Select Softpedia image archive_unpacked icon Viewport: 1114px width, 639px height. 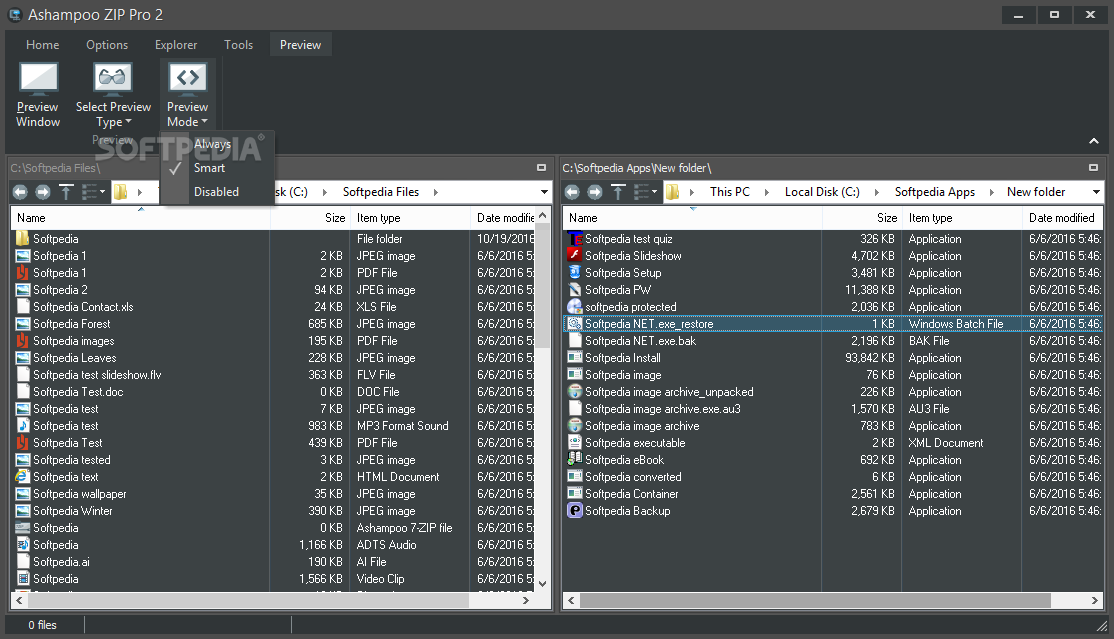[575, 392]
